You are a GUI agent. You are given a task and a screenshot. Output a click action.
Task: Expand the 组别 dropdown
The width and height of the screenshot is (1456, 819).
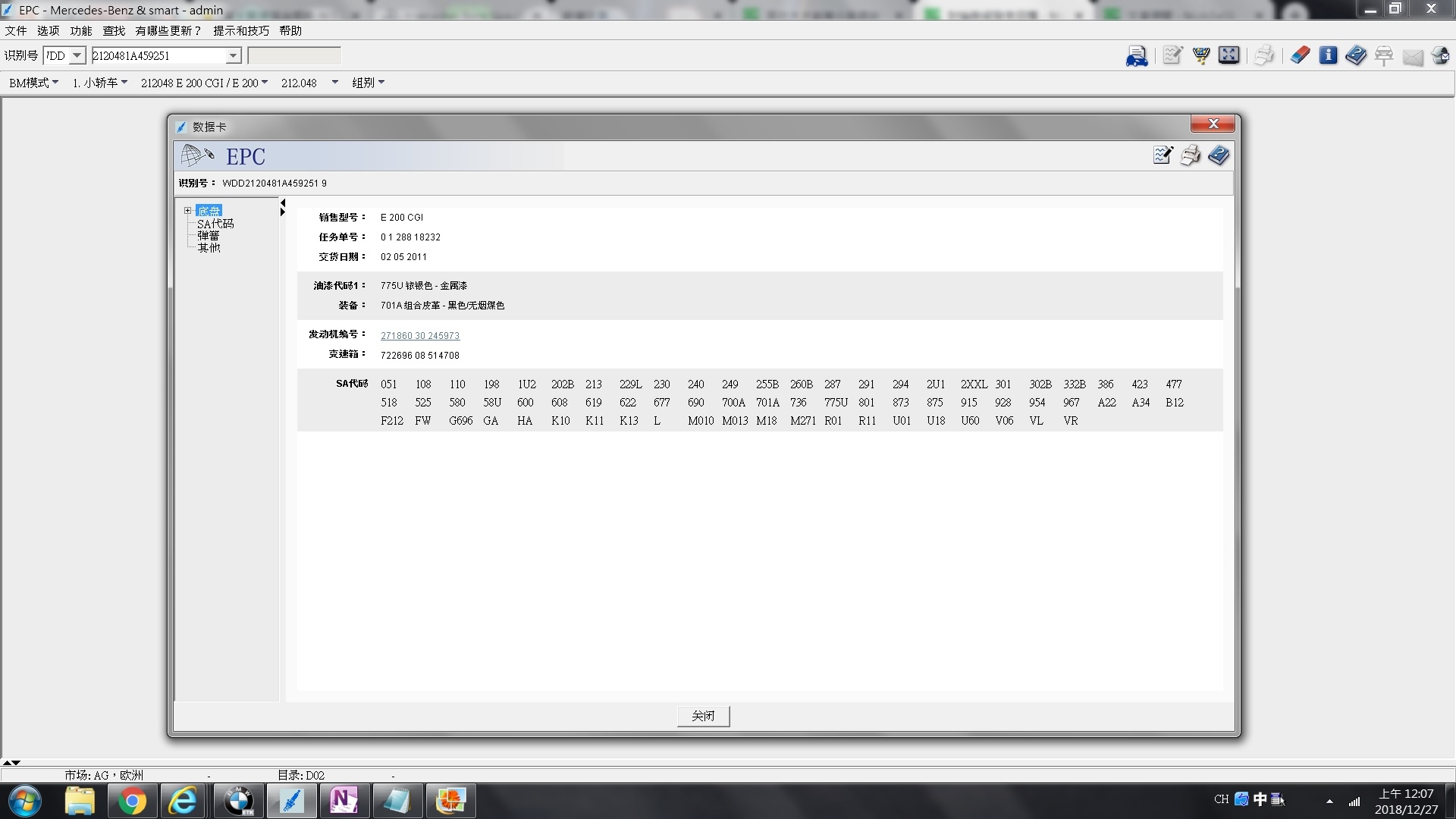(x=368, y=83)
